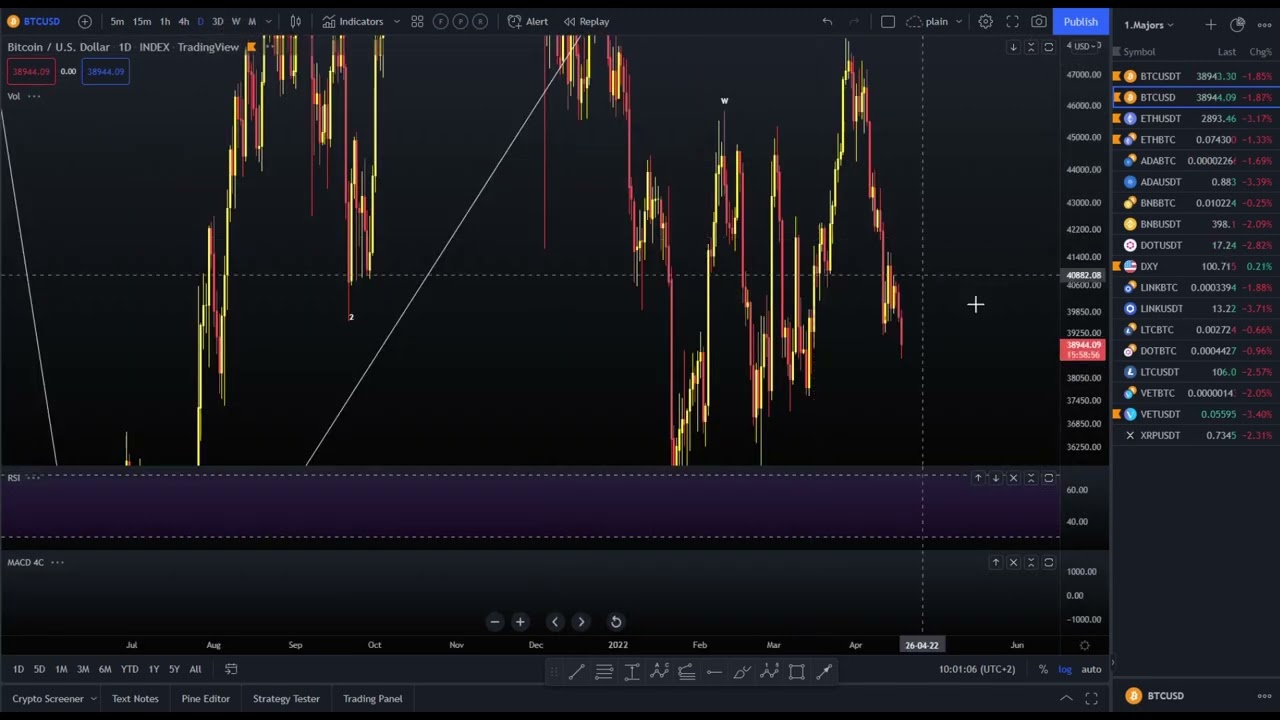
Task: Open the Pine Editor tab
Action: click(x=206, y=699)
